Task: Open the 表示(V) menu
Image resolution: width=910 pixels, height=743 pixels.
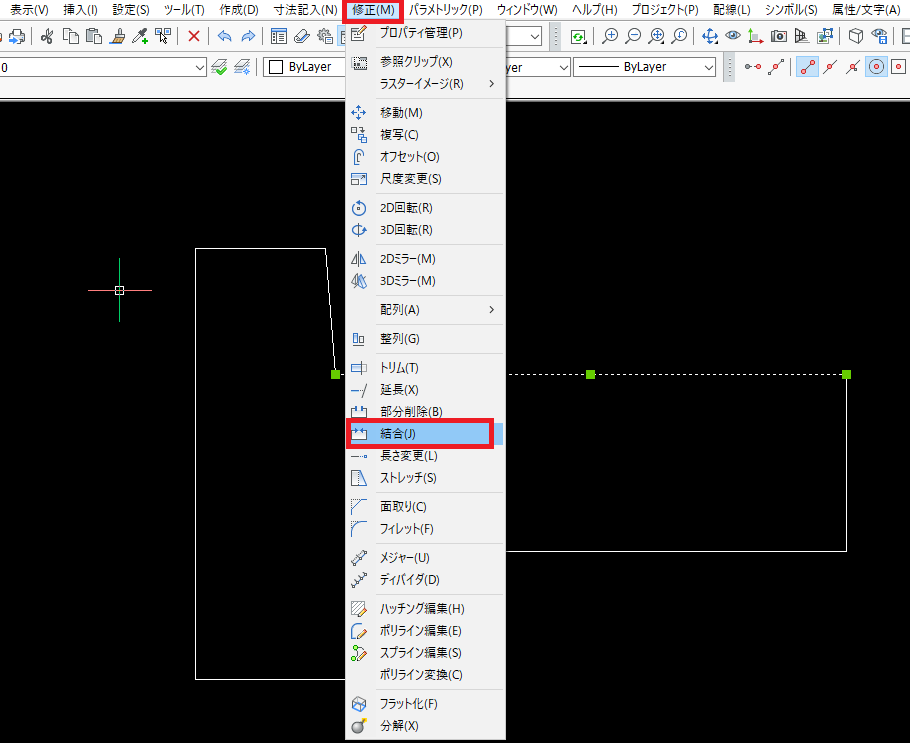Action: 29,10
